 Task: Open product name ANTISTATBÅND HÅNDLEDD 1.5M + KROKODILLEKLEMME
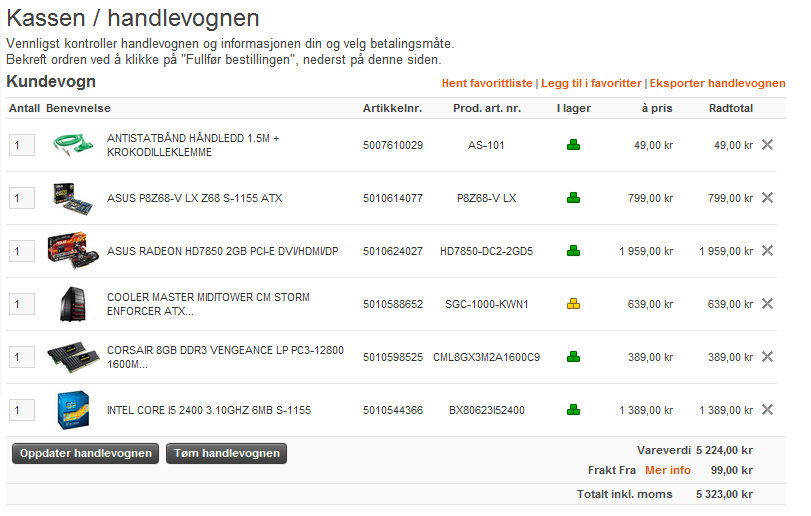(193, 145)
